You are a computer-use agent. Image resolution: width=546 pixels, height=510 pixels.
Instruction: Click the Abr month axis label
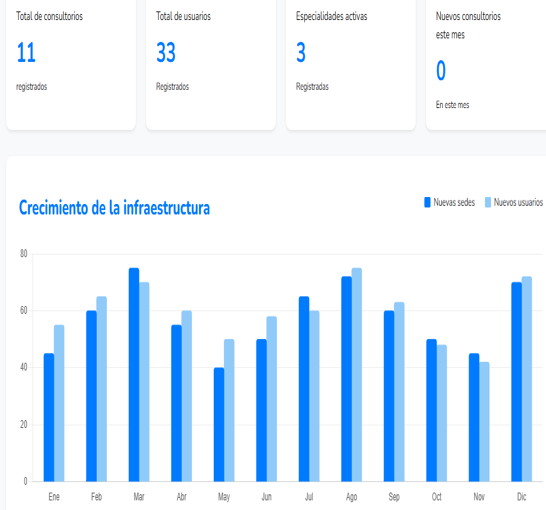pyautogui.click(x=181, y=496)
